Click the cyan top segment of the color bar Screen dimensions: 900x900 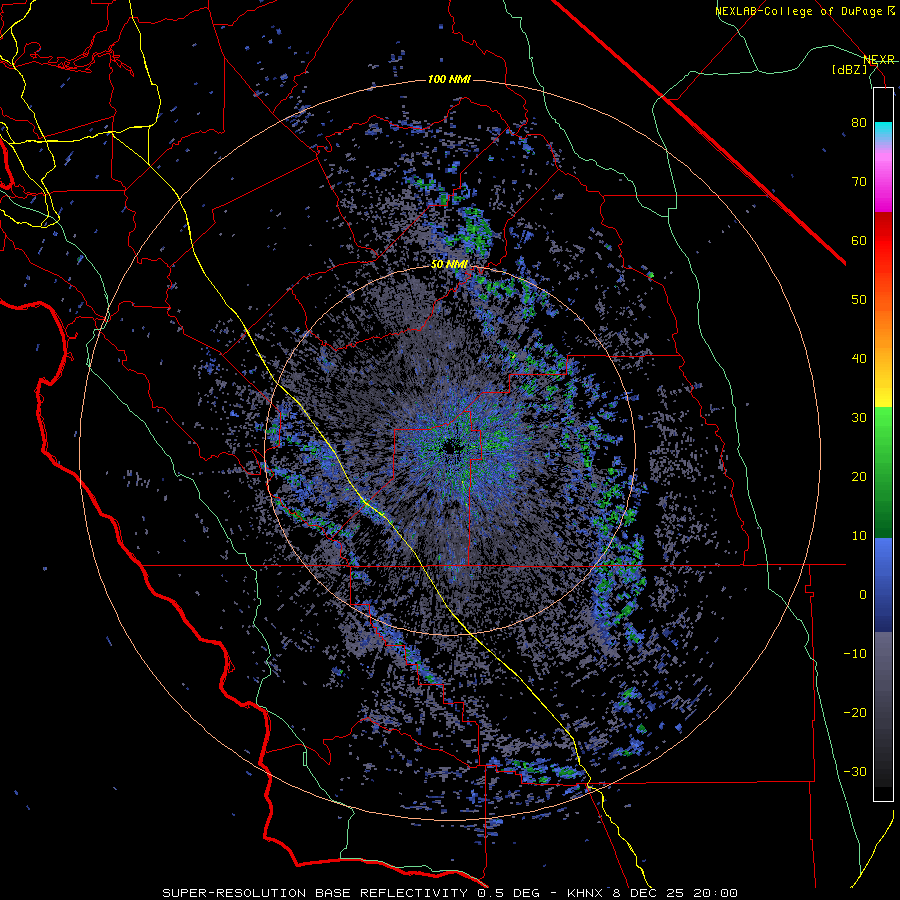coord(883,130)
